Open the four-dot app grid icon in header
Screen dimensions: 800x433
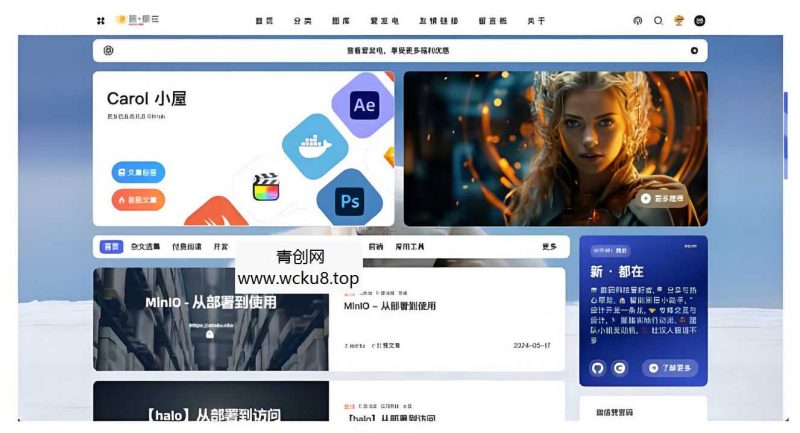[101, 21]
